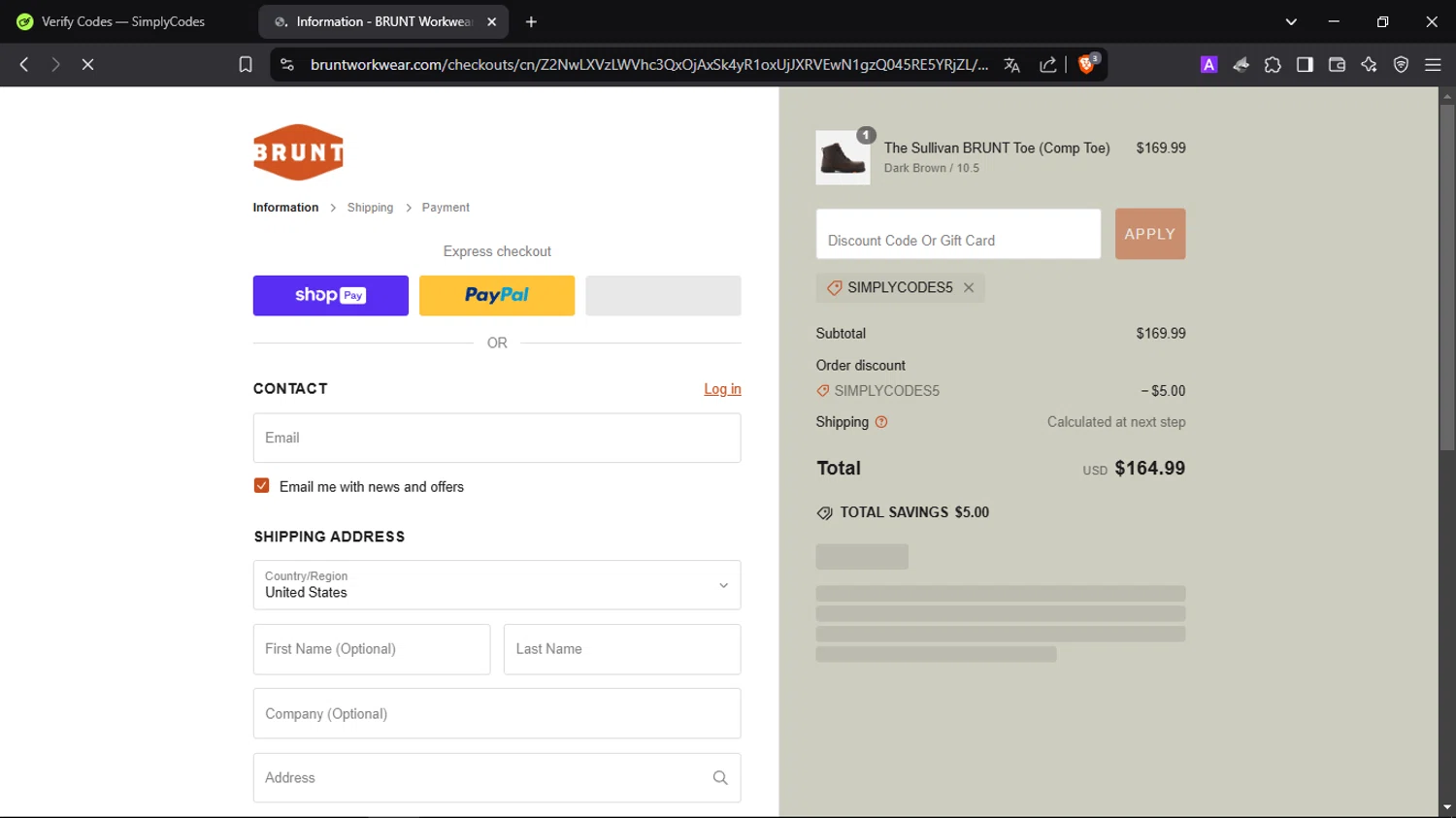The width and height of the screenshot is (1456, 818).
Task: Focus the First Name (Optional) field
Action: (372, 649)
